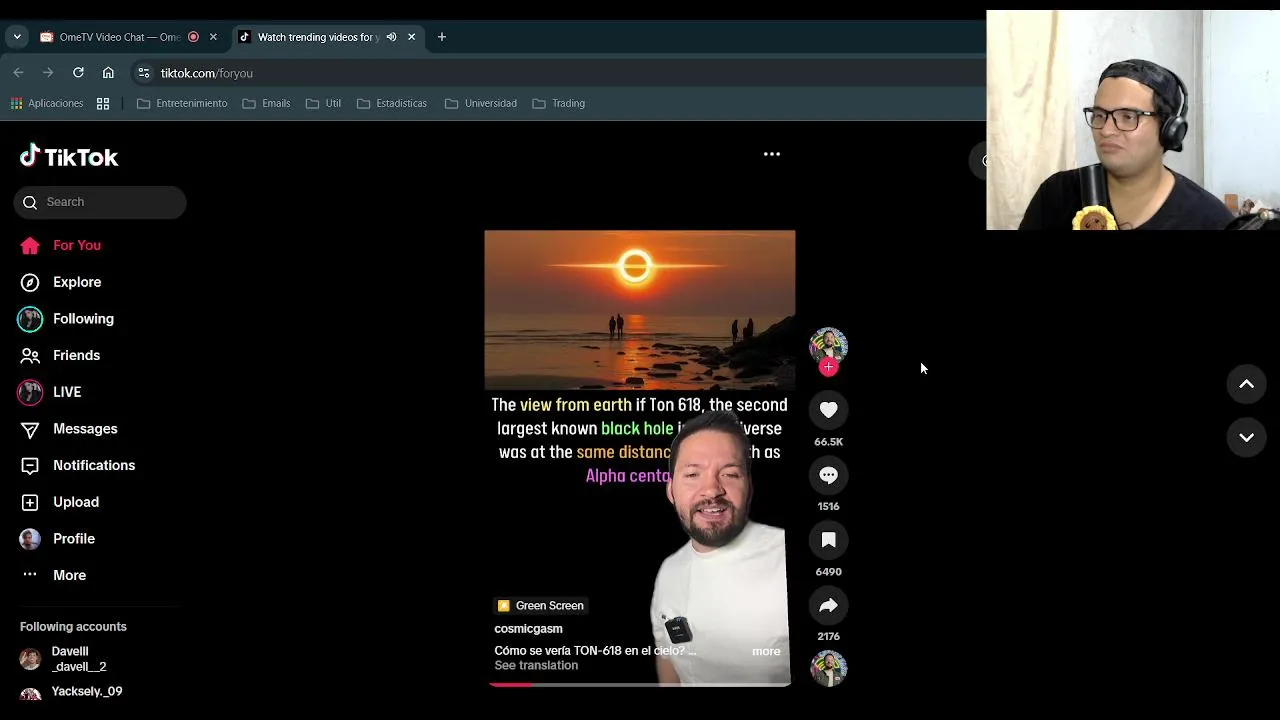The image size is (1280, 720).
Task: Open the sound disc below the share count
Action: [828, 668]
